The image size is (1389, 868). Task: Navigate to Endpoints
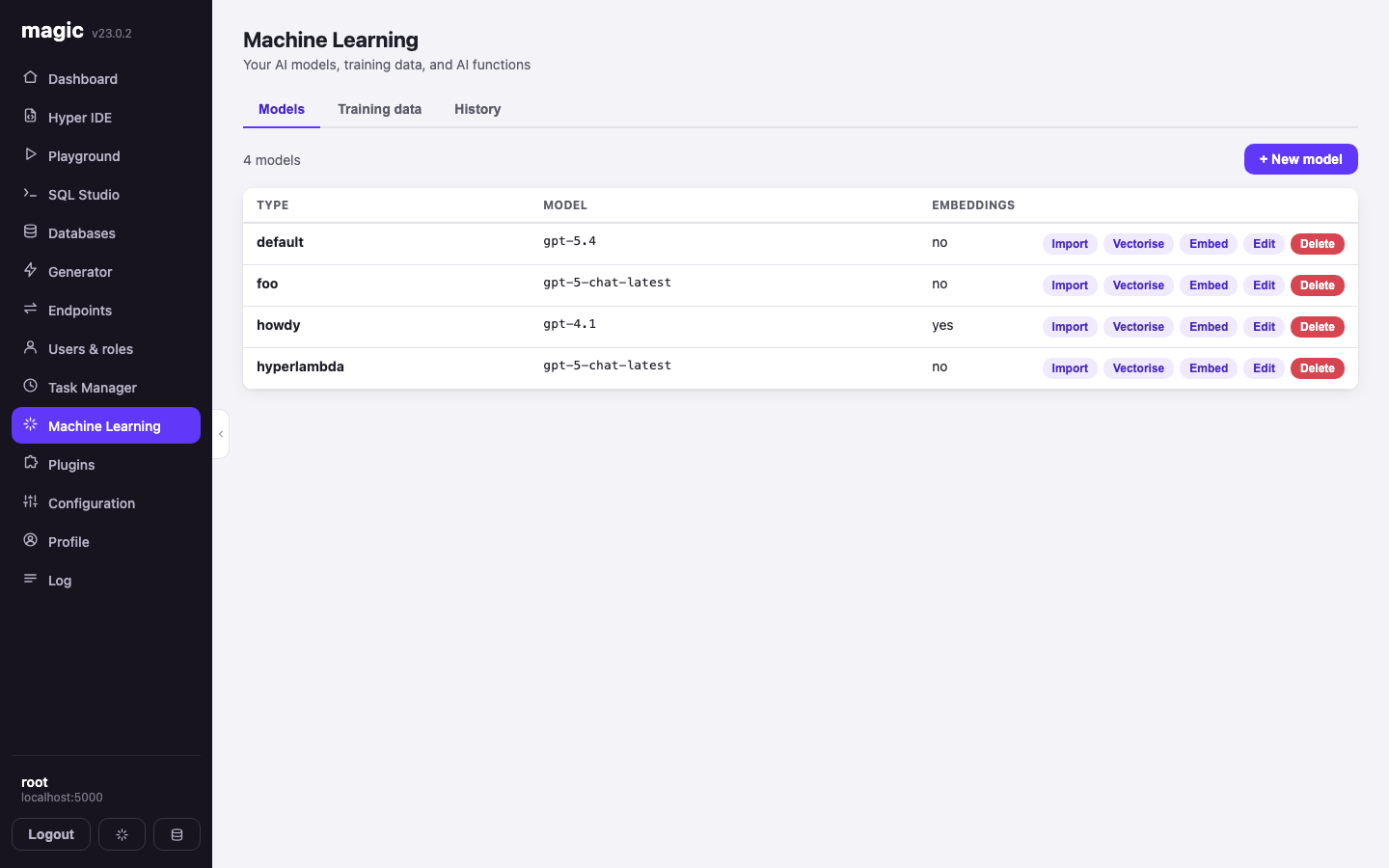106,310
